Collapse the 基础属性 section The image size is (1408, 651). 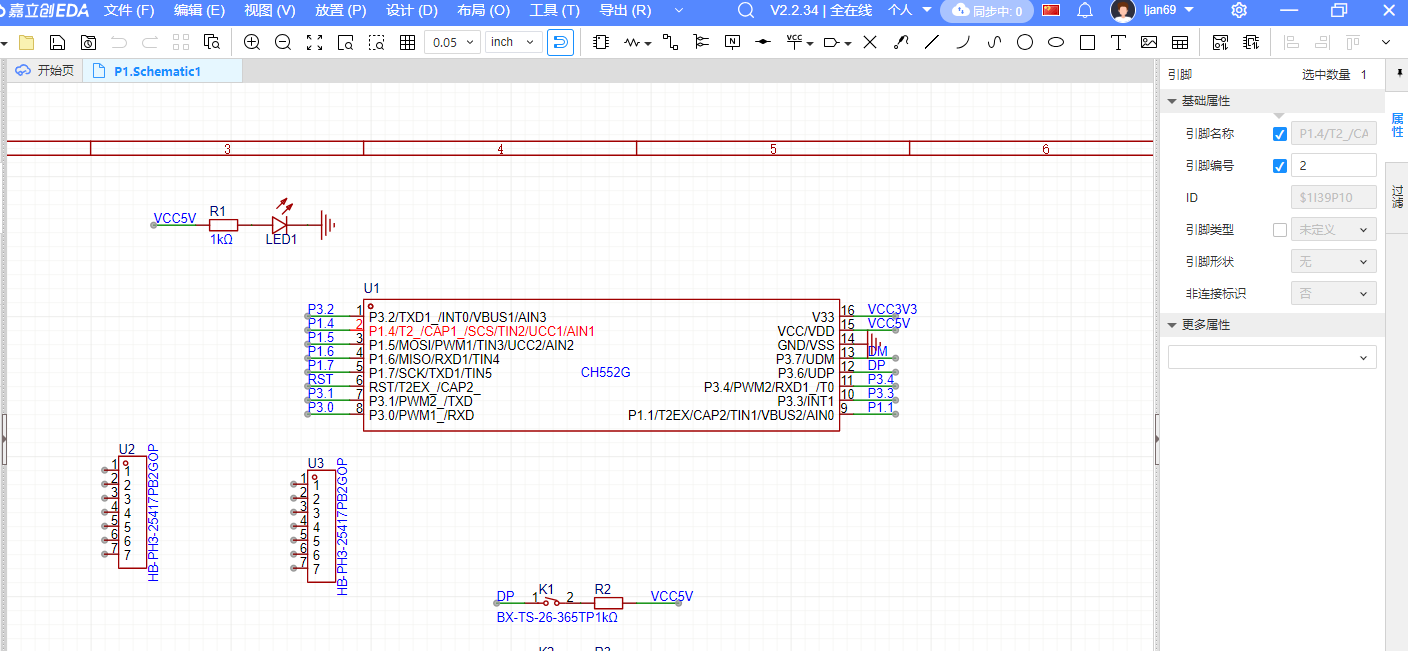[1173, 101]
